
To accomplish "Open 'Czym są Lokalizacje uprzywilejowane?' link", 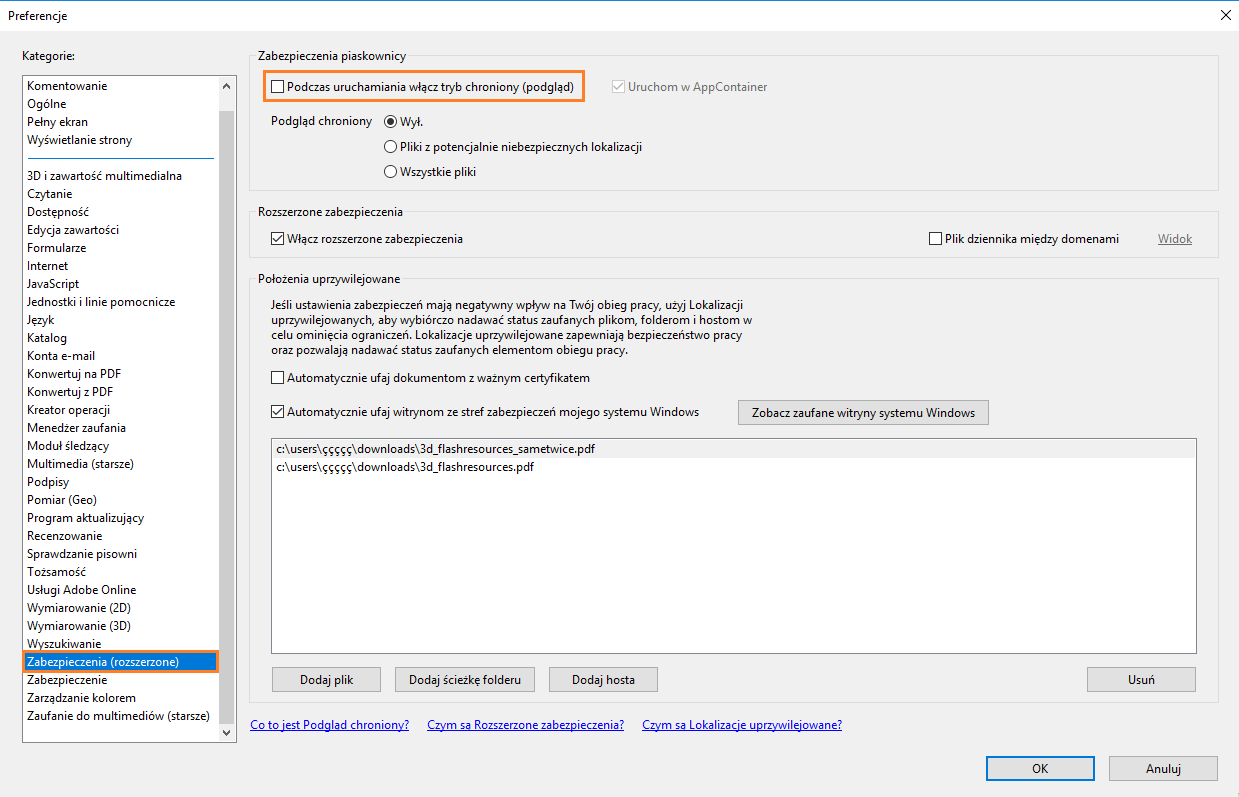I will coord(742,725).
